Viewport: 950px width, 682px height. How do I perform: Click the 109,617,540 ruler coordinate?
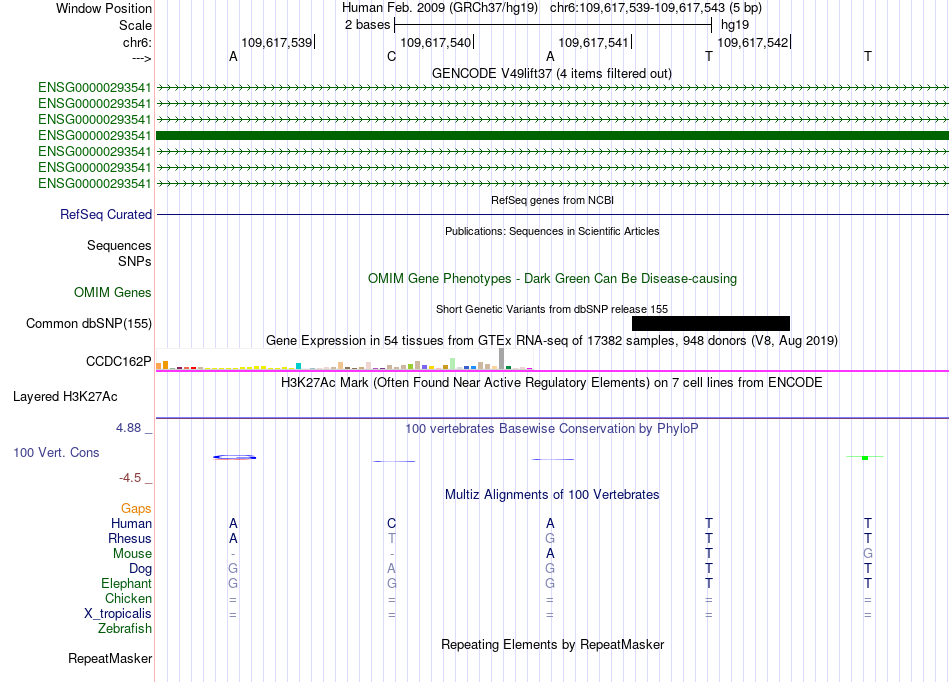coord(436,42)
